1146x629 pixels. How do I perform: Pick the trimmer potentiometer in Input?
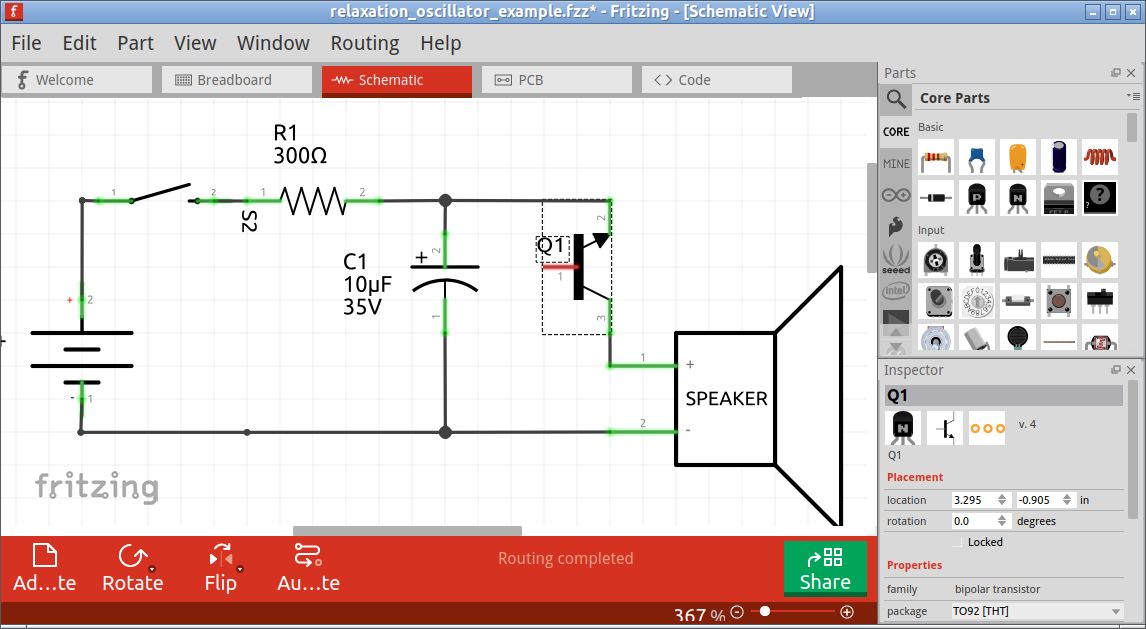point(936,260)
